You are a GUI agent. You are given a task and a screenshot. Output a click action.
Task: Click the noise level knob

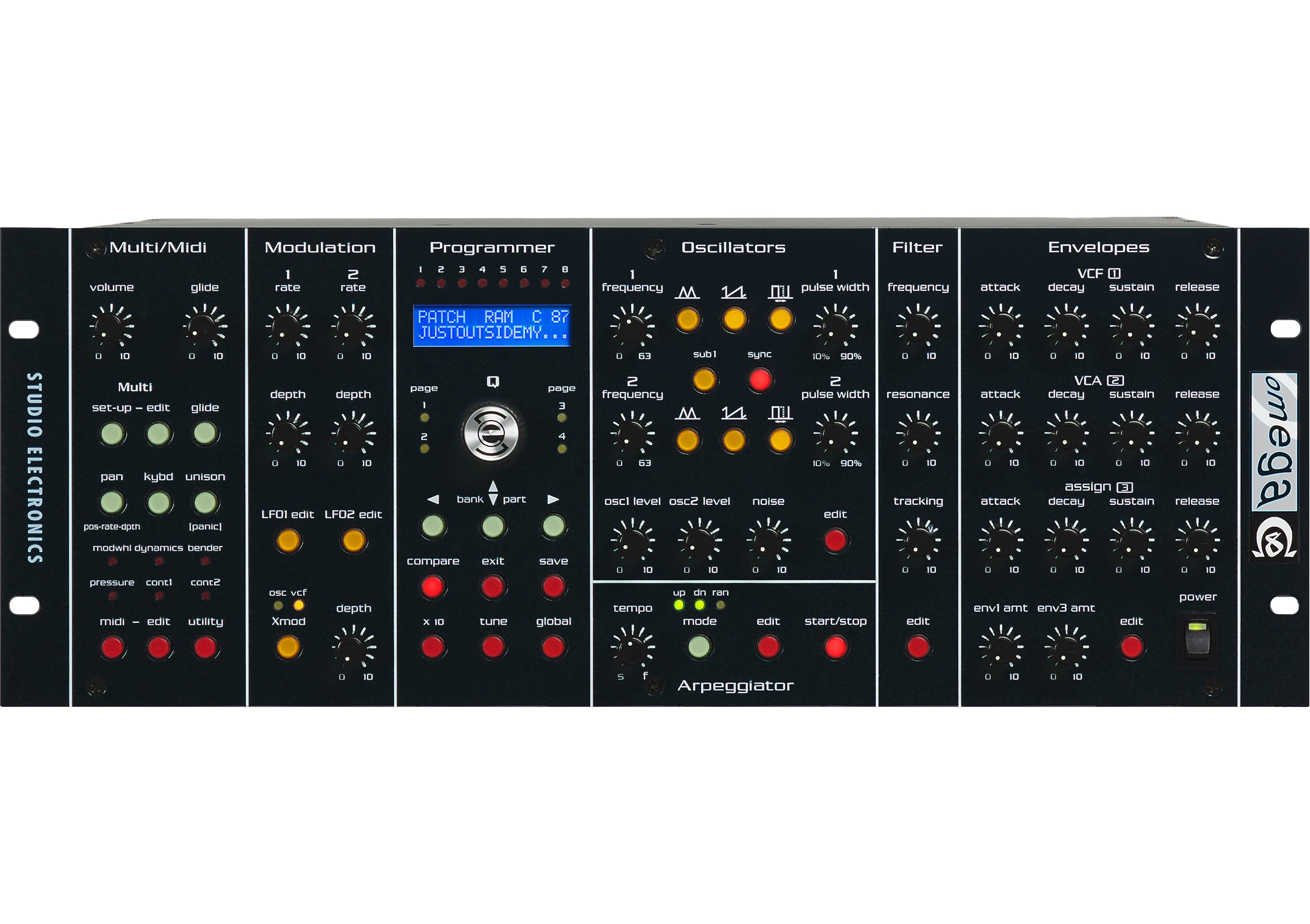768,540
